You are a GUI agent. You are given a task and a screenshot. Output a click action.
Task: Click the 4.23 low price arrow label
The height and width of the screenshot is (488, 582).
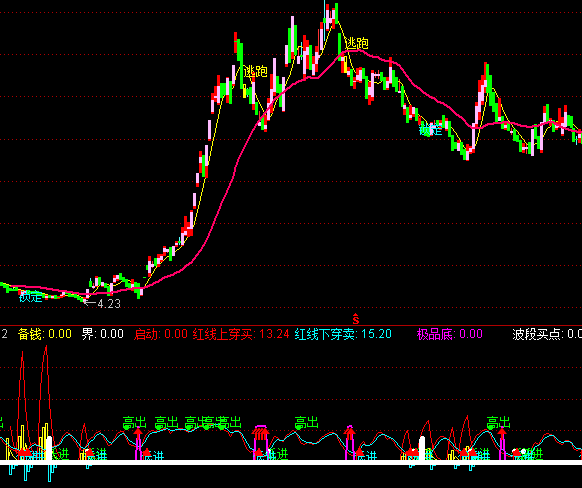103,304
